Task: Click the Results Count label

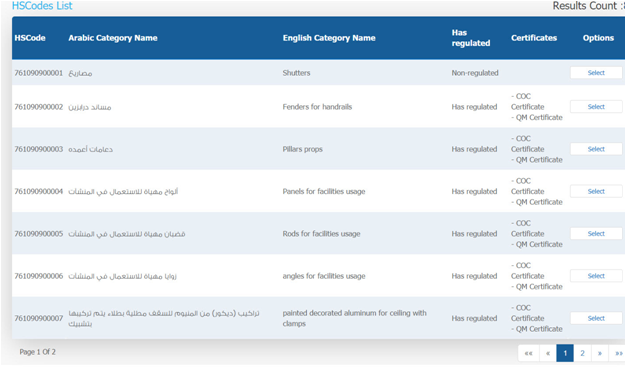Action: 588,6
